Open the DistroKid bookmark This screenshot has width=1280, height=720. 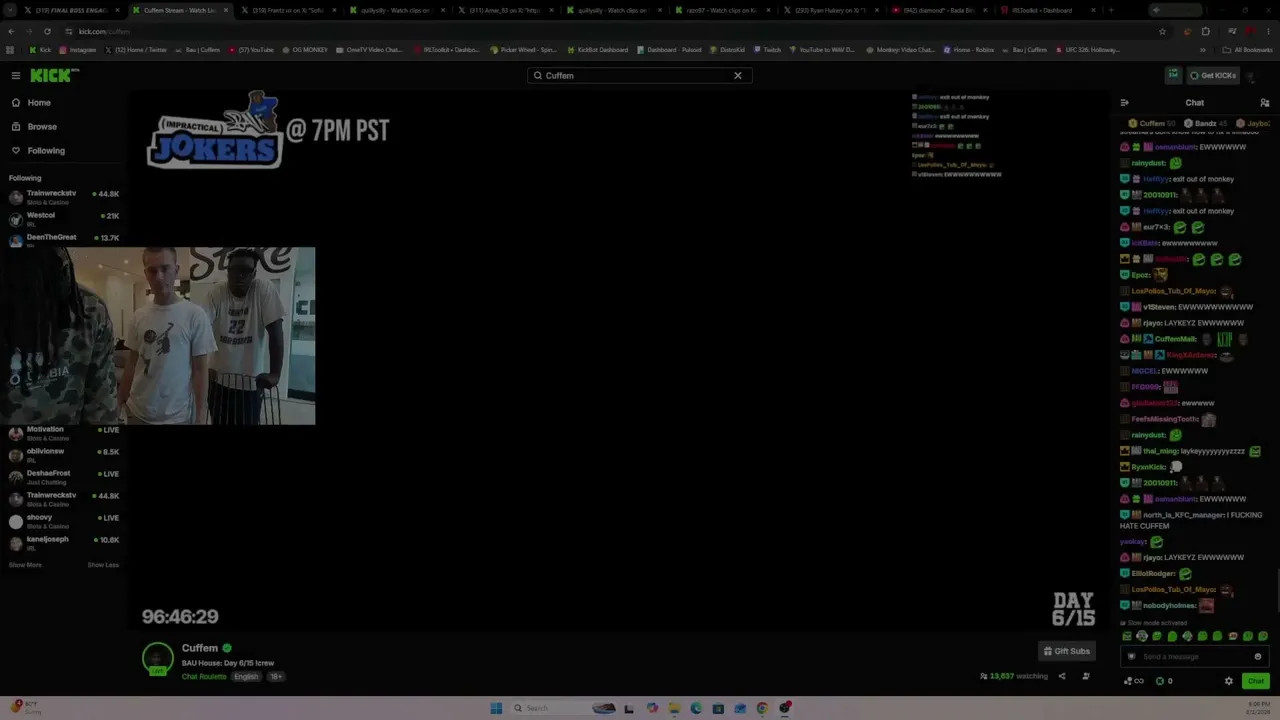[727, 49]
